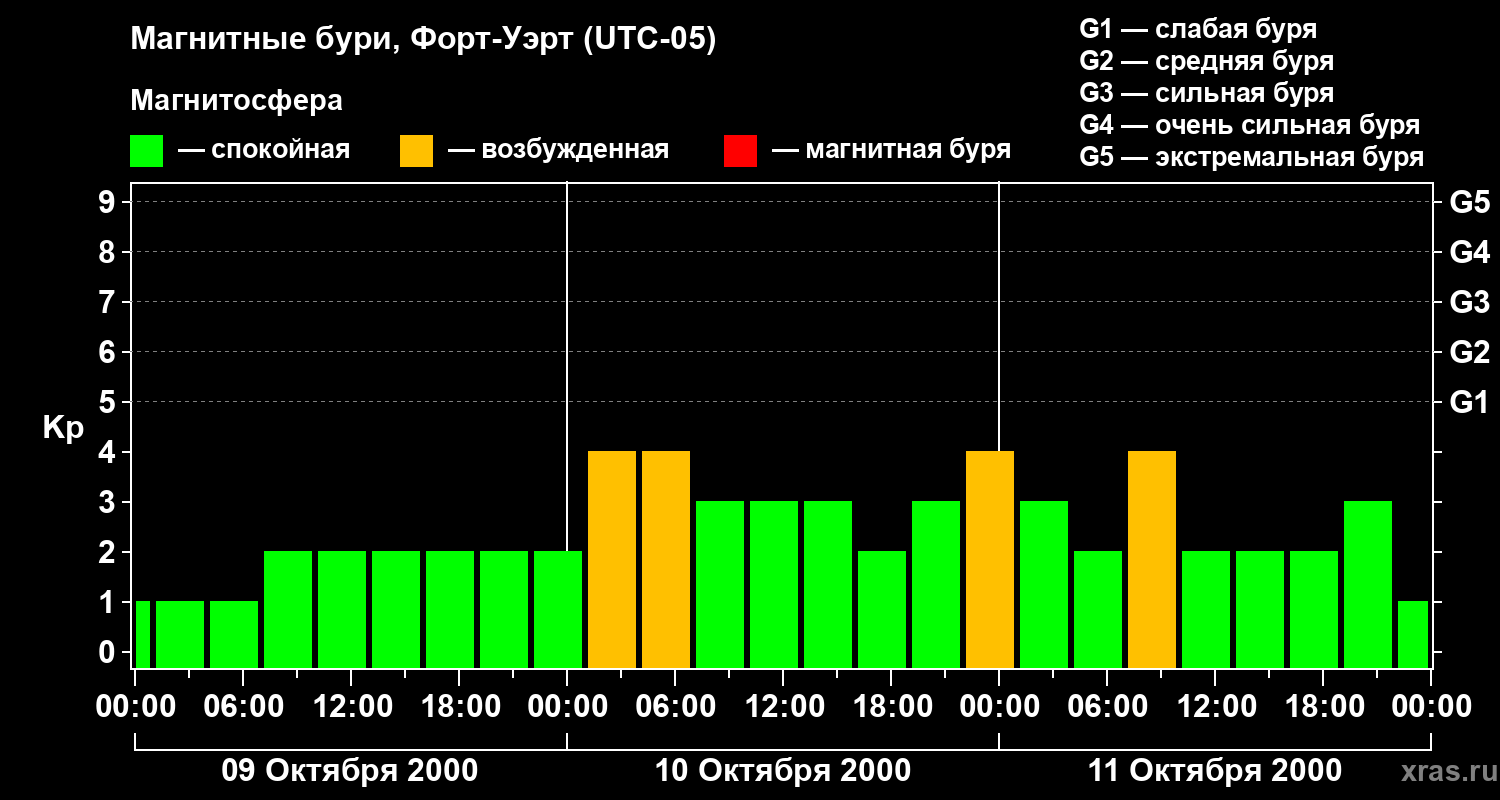
Task: Click the red 'магнитная буря' legend swatch
Action: click(740, 151)
